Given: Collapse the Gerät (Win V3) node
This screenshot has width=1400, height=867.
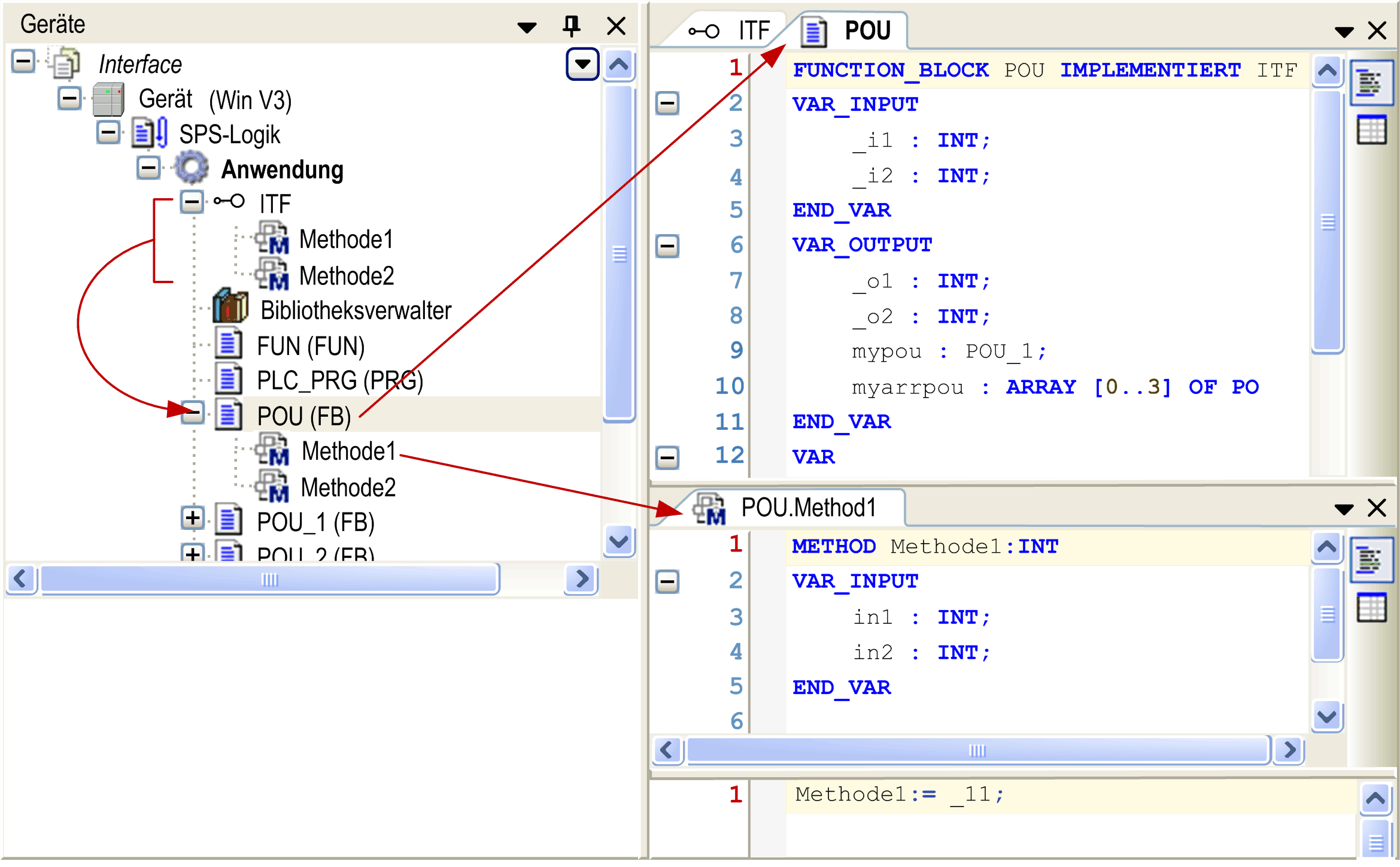Looking at the screenshot, I should click(69, 98).
